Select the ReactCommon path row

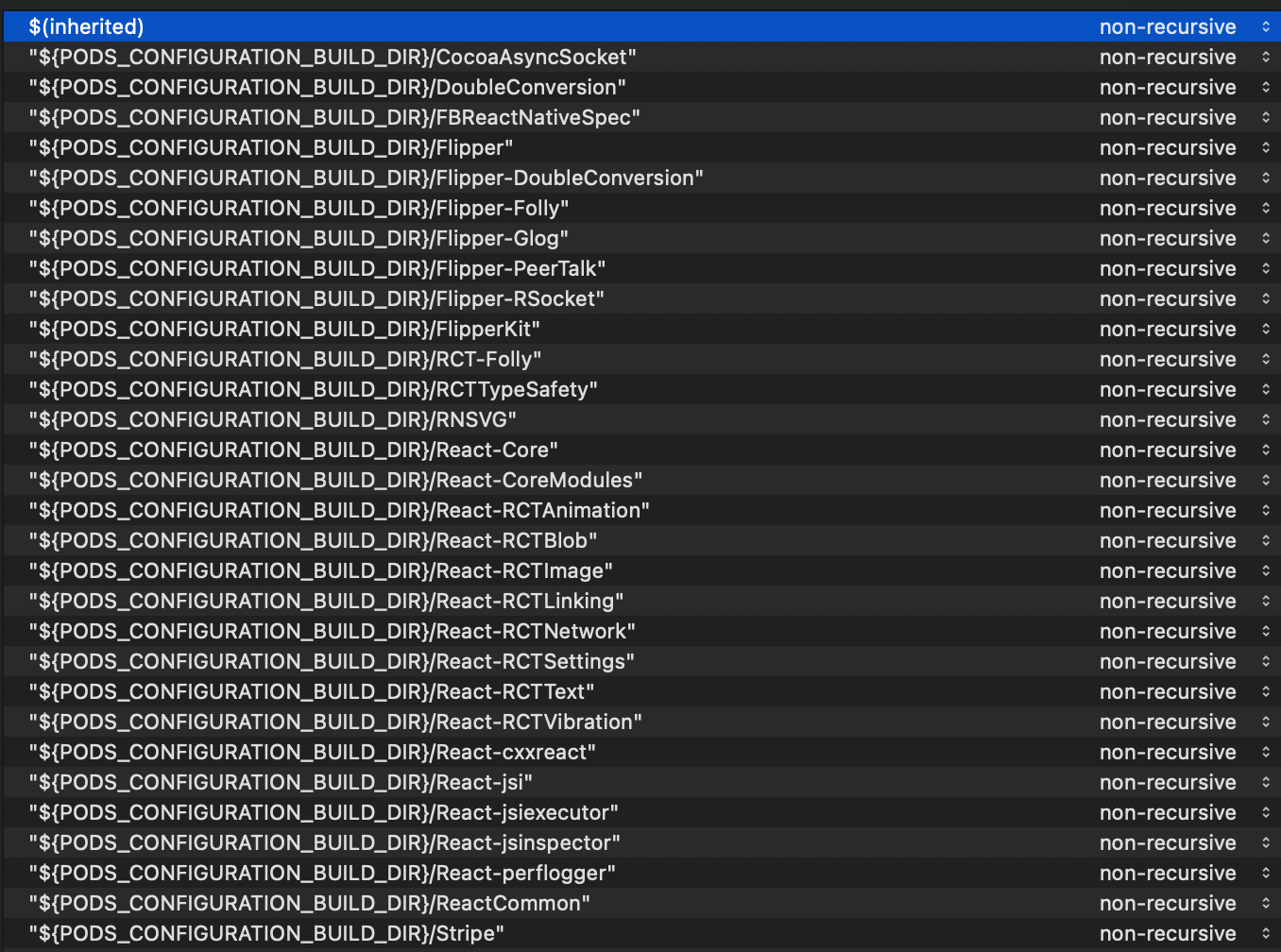(642, 903)
